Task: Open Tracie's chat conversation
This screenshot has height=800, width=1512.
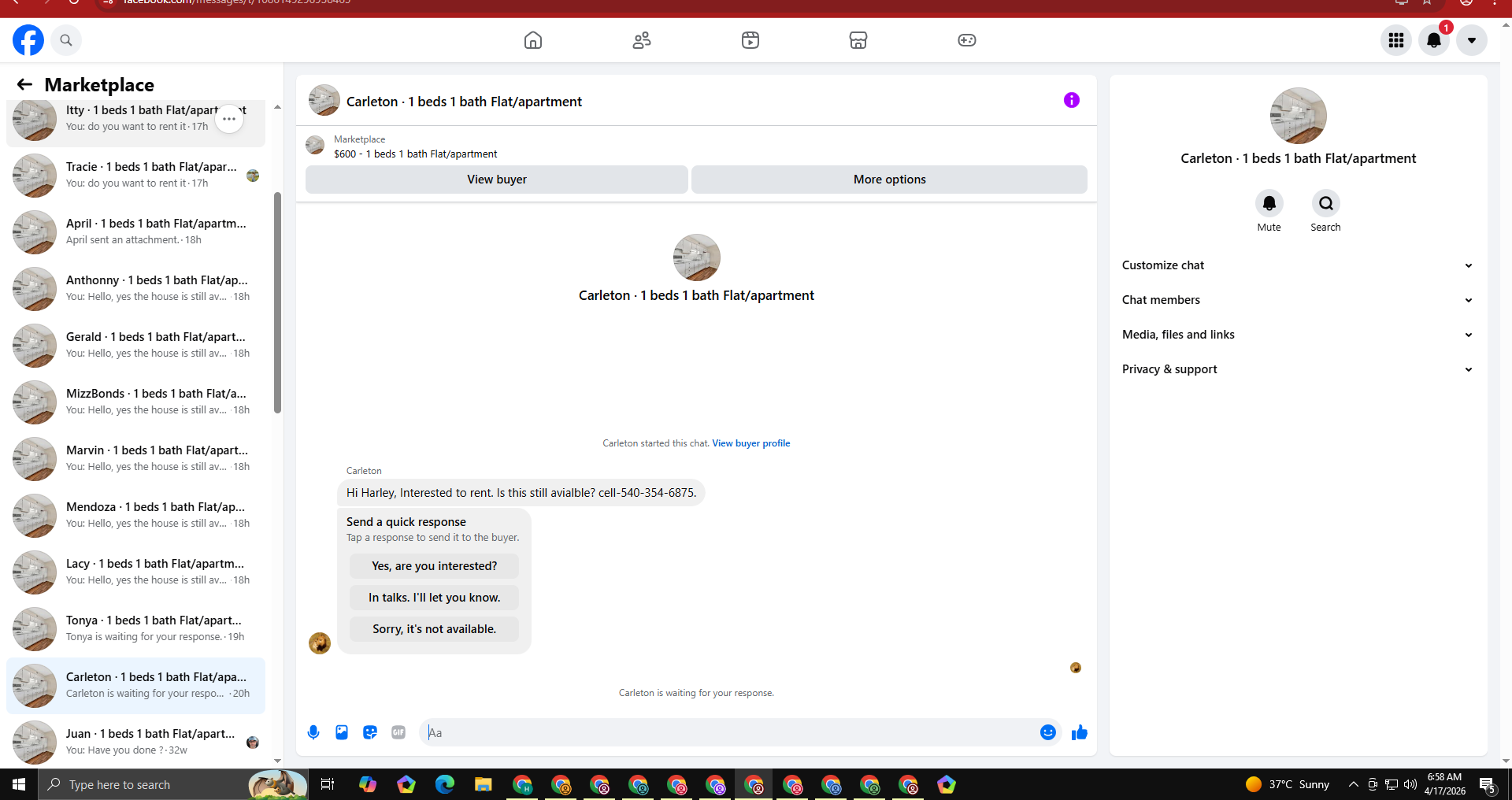Action: coord(136,175)
